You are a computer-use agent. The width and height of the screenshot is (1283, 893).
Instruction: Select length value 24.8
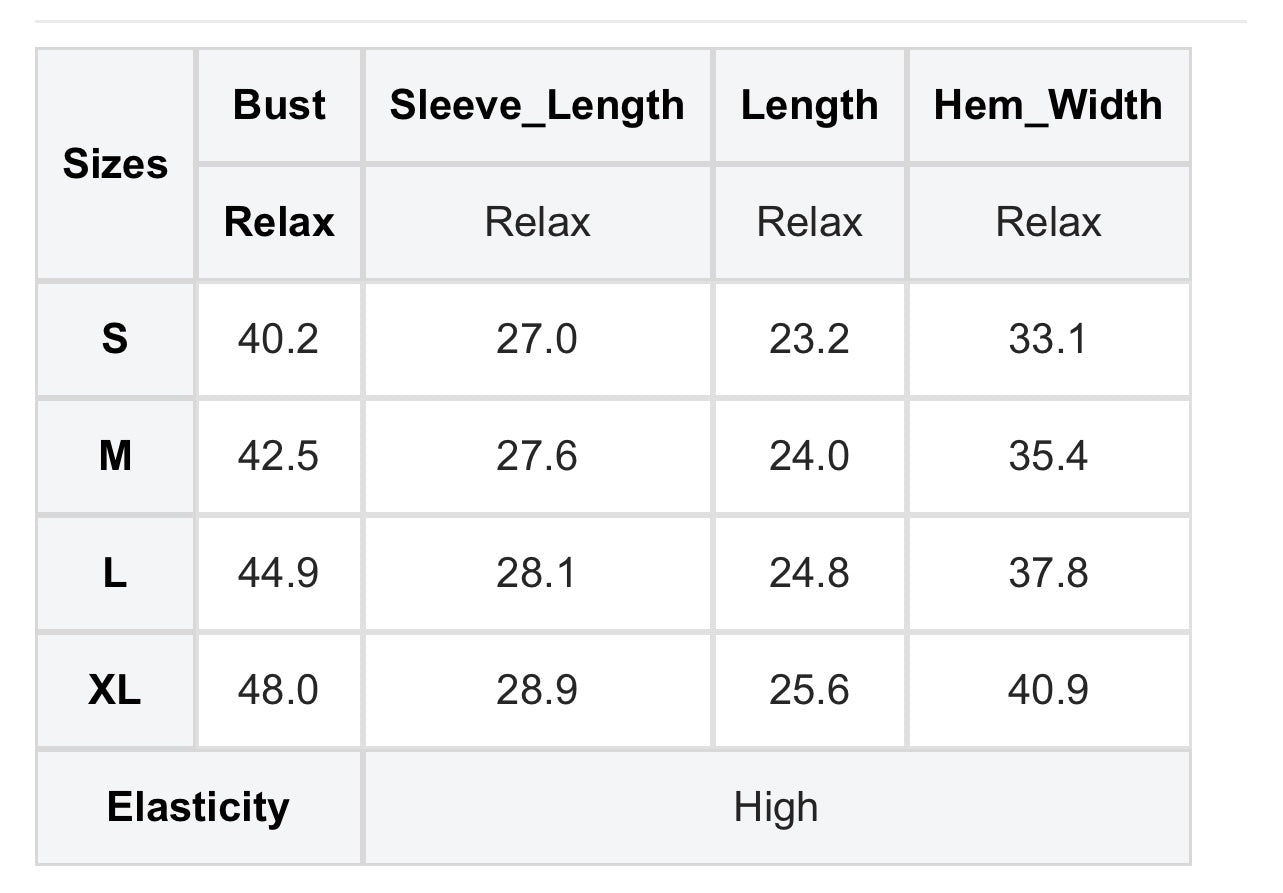point(809,574)
